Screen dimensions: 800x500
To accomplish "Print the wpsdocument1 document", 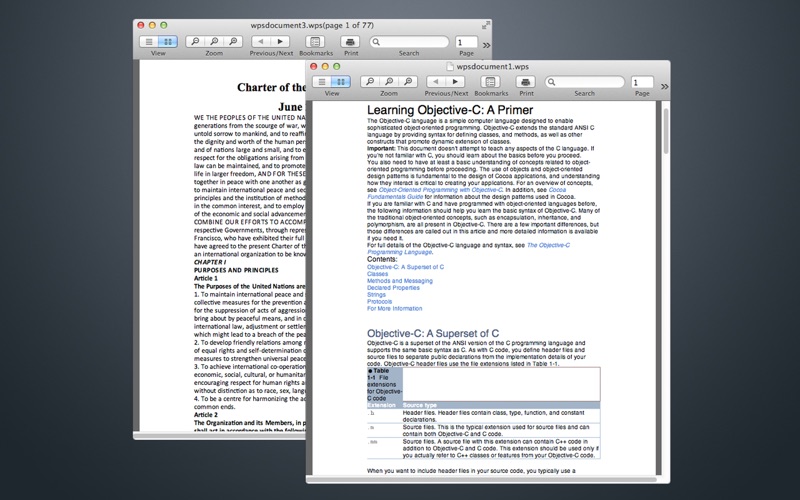I will [526, 82].
